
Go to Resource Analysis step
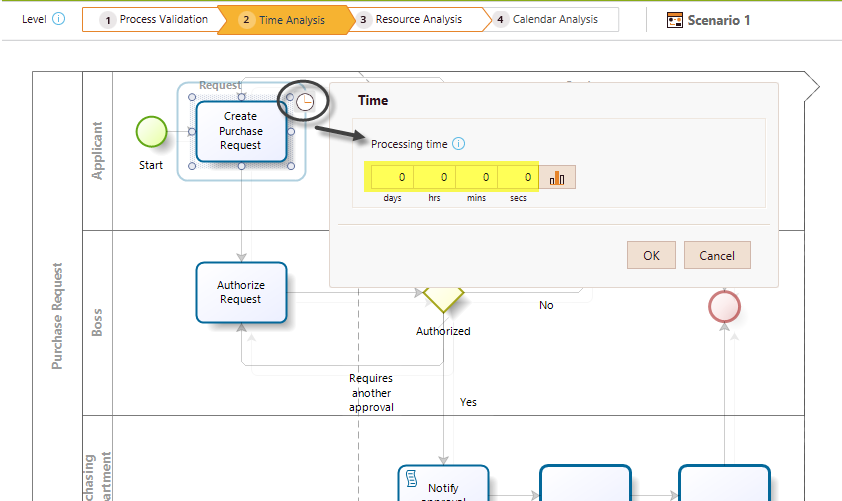point(418,19)
